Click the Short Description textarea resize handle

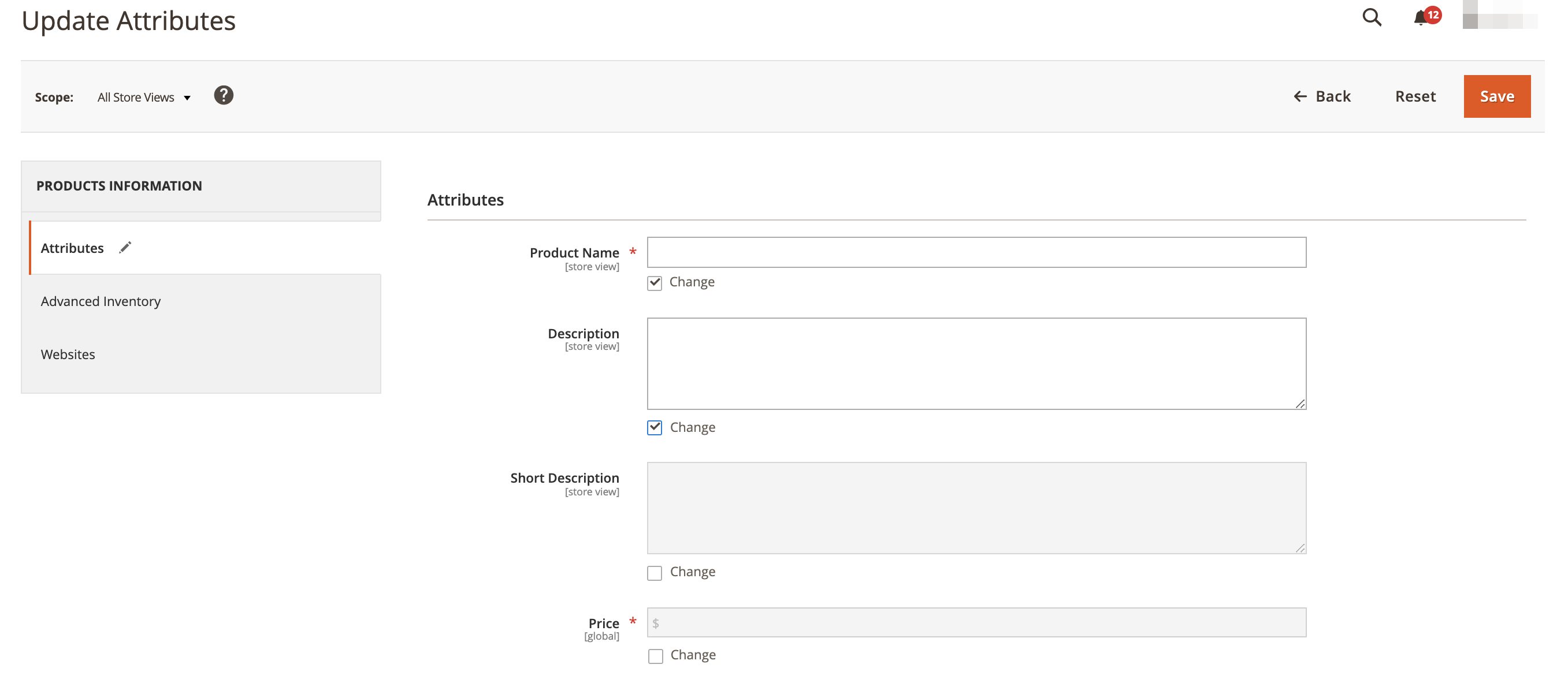[1299, 547]
